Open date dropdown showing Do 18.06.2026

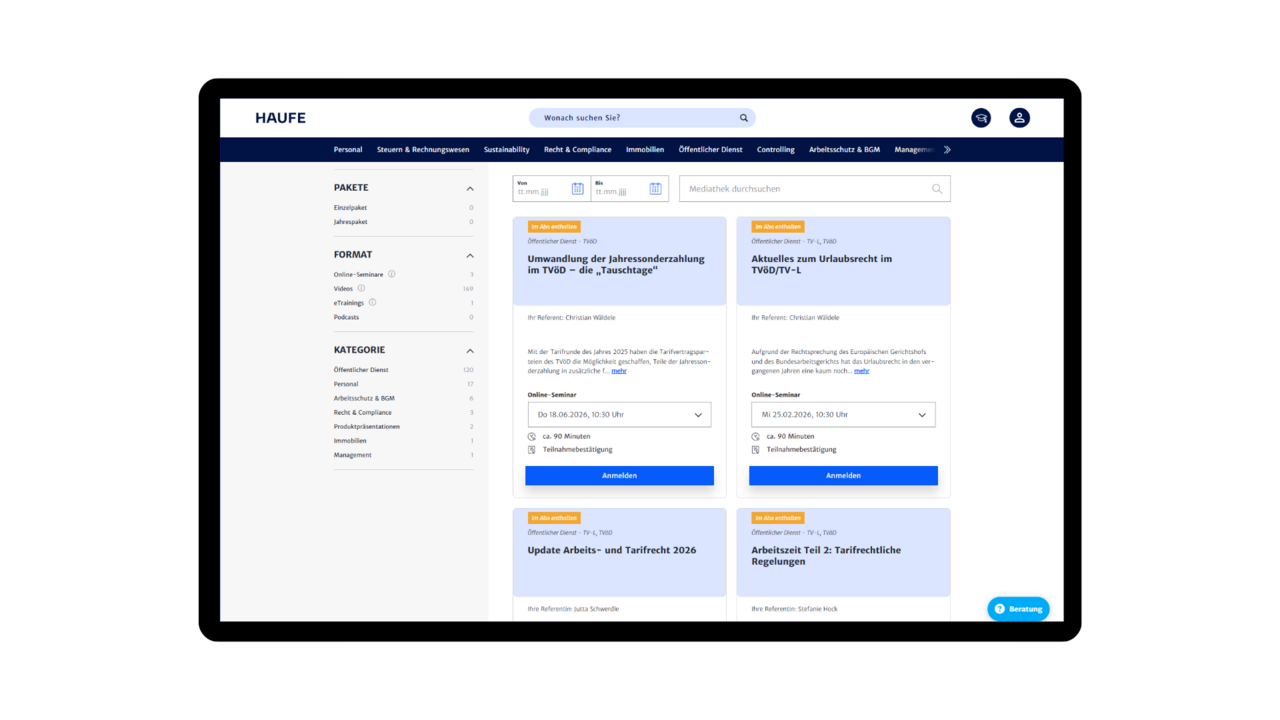click(619, 415)
